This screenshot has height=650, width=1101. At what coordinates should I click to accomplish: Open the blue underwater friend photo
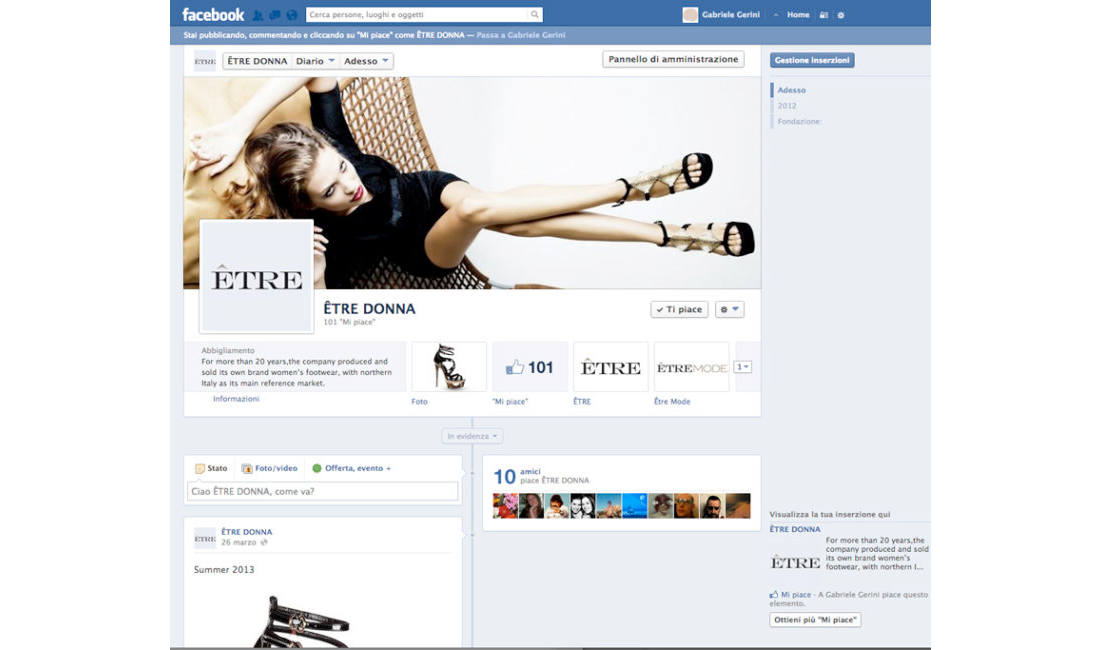[635, 506]
